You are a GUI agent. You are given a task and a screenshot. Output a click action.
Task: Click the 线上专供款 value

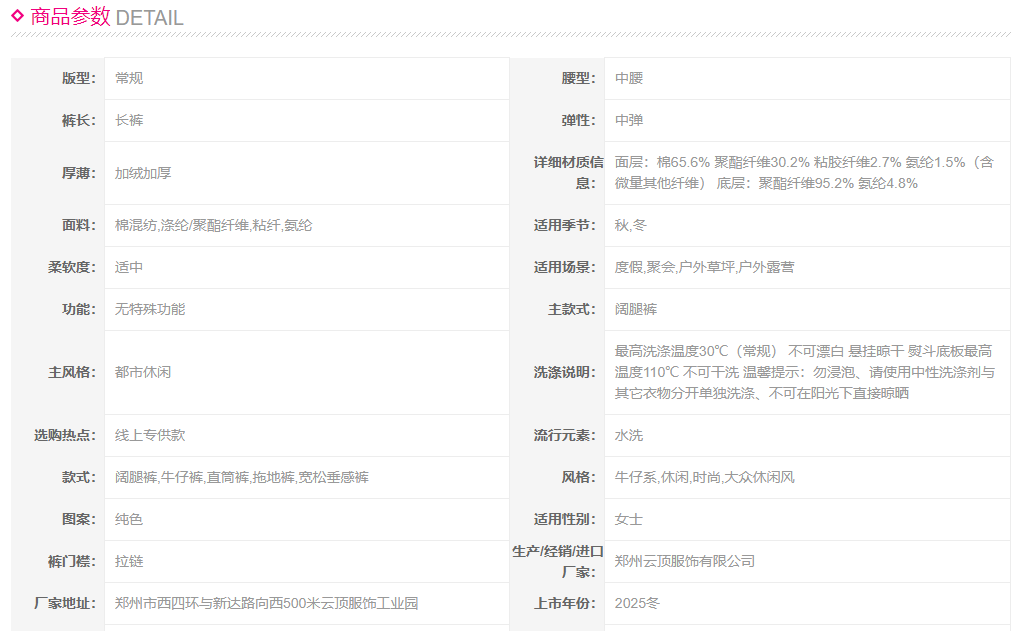coord(150,435)
